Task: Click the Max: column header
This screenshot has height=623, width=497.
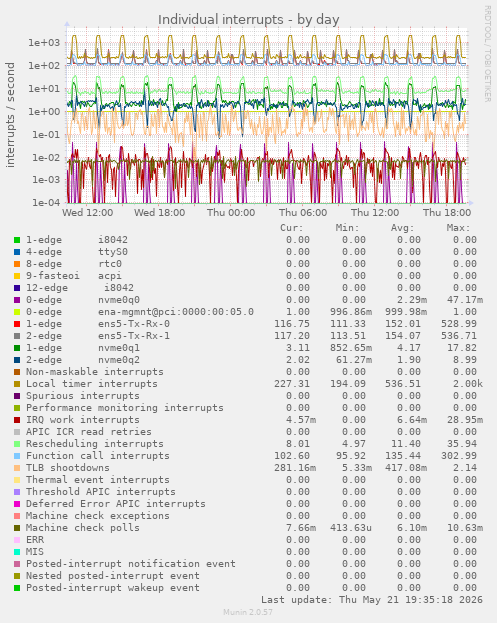Action: pyautogui.click(x=458, y=228)
